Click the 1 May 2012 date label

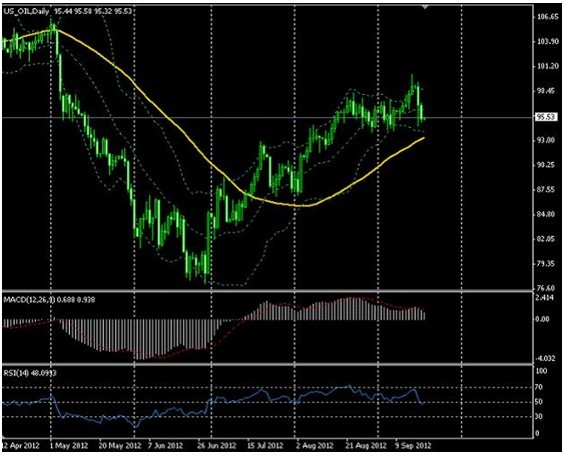point(69,446)
